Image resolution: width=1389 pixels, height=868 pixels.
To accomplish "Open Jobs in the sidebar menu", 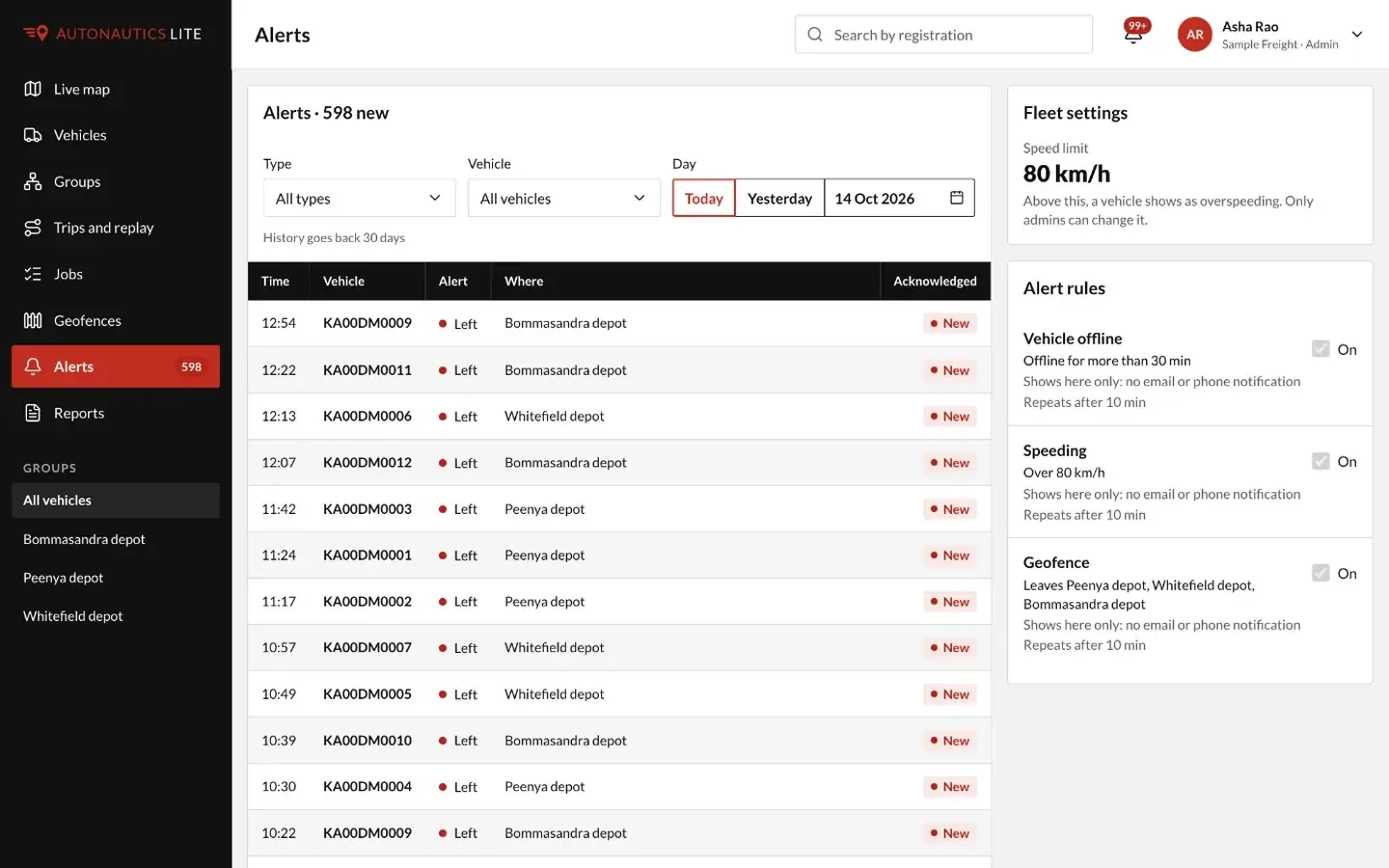I will click(x=116, y=274).
